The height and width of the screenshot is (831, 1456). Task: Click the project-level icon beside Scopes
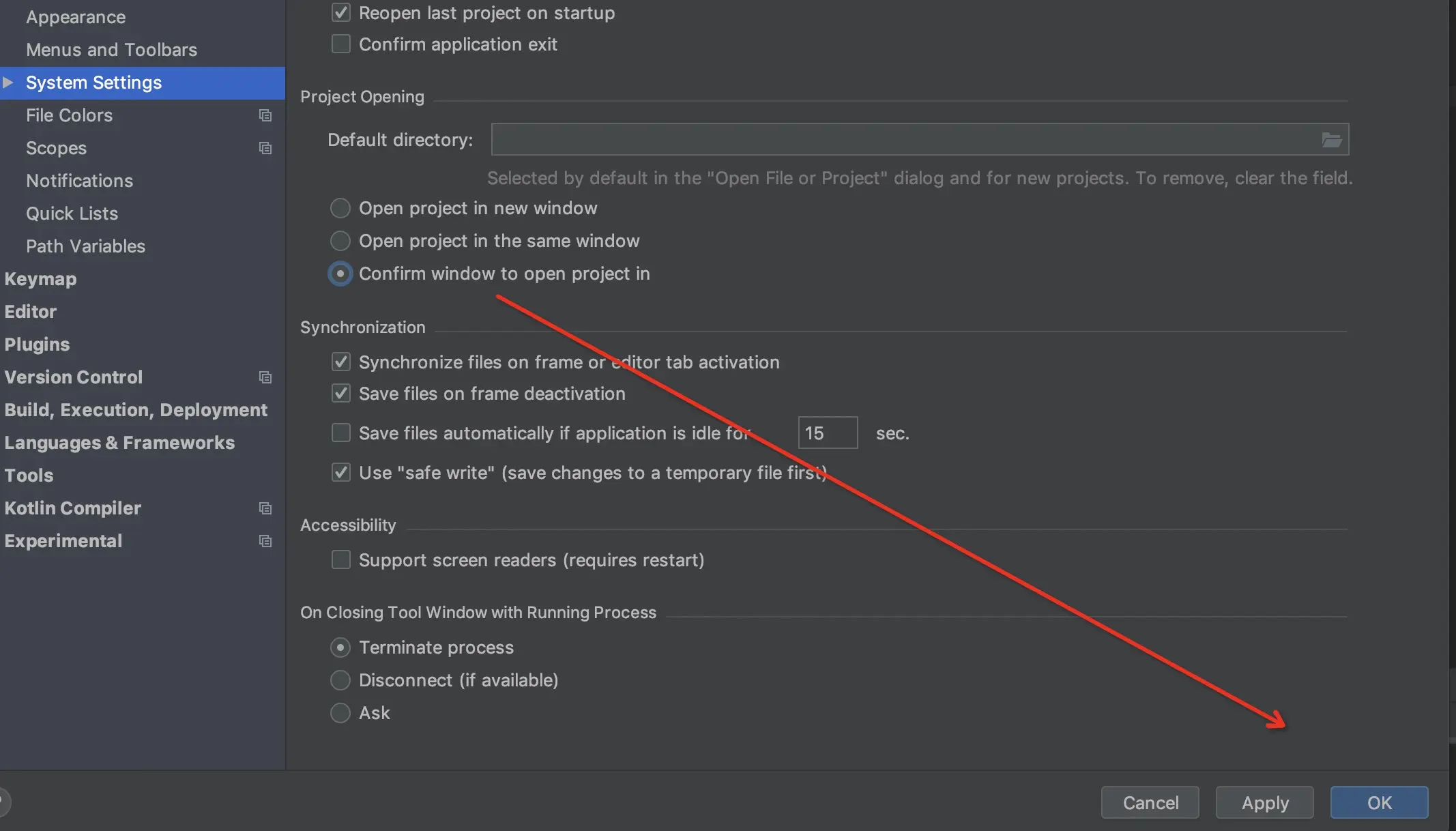[x=265, y=148]
